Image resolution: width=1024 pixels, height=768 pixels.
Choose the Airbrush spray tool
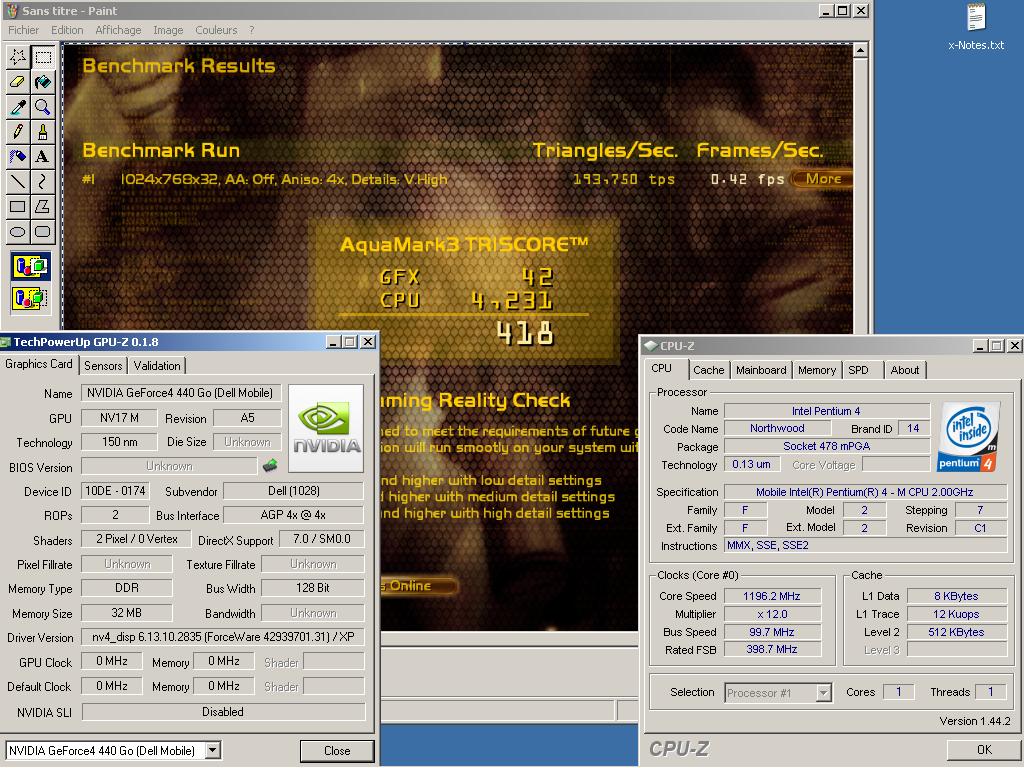(x=18, y=156)
